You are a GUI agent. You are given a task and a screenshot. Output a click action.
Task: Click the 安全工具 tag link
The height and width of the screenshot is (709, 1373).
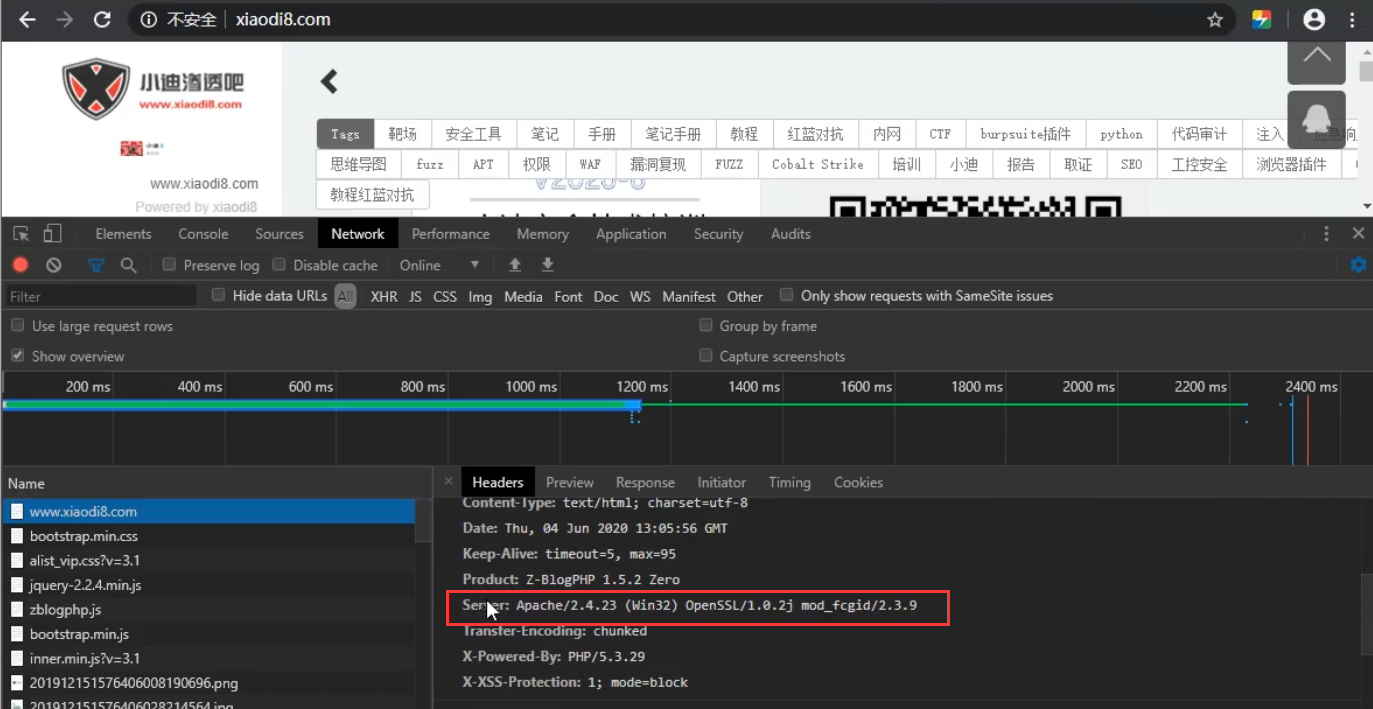[473, 134]
